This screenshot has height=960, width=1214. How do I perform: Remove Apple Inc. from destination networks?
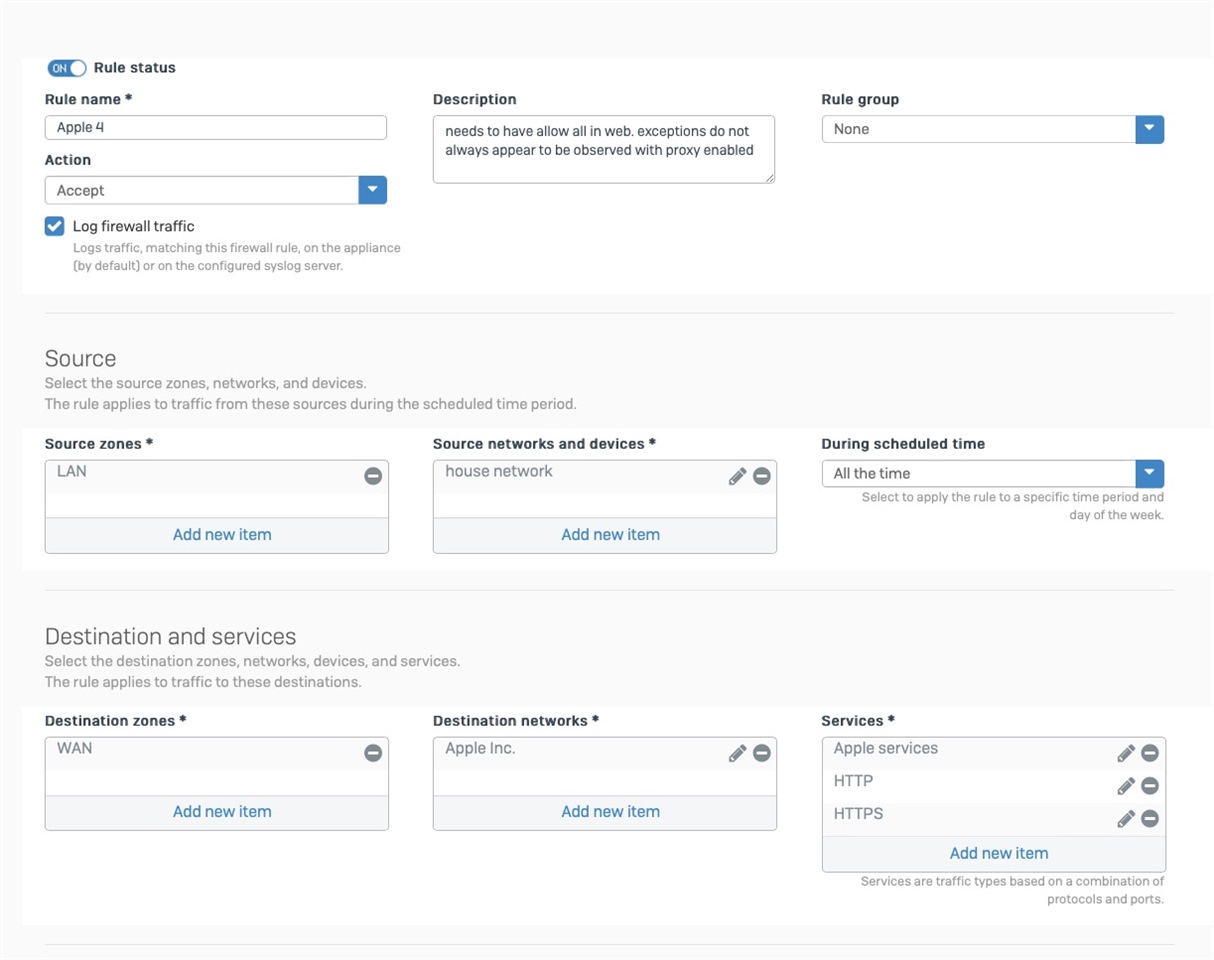point(762,753)
